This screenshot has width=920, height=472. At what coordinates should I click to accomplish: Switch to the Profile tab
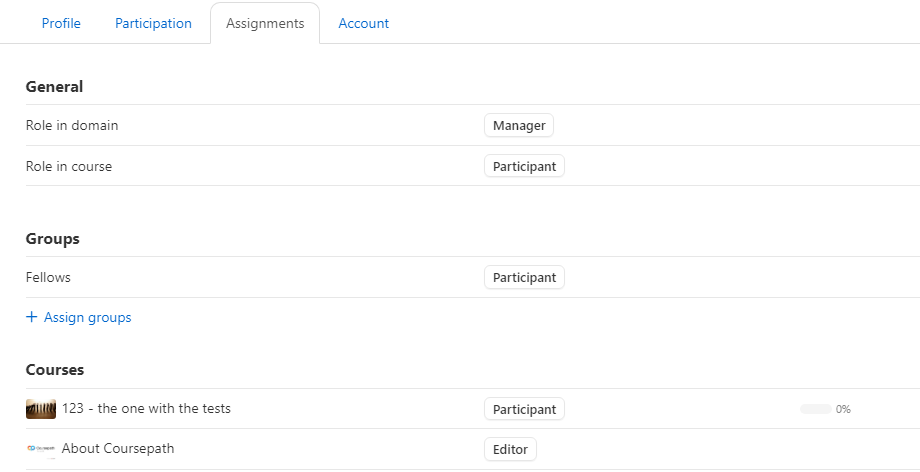61,23
